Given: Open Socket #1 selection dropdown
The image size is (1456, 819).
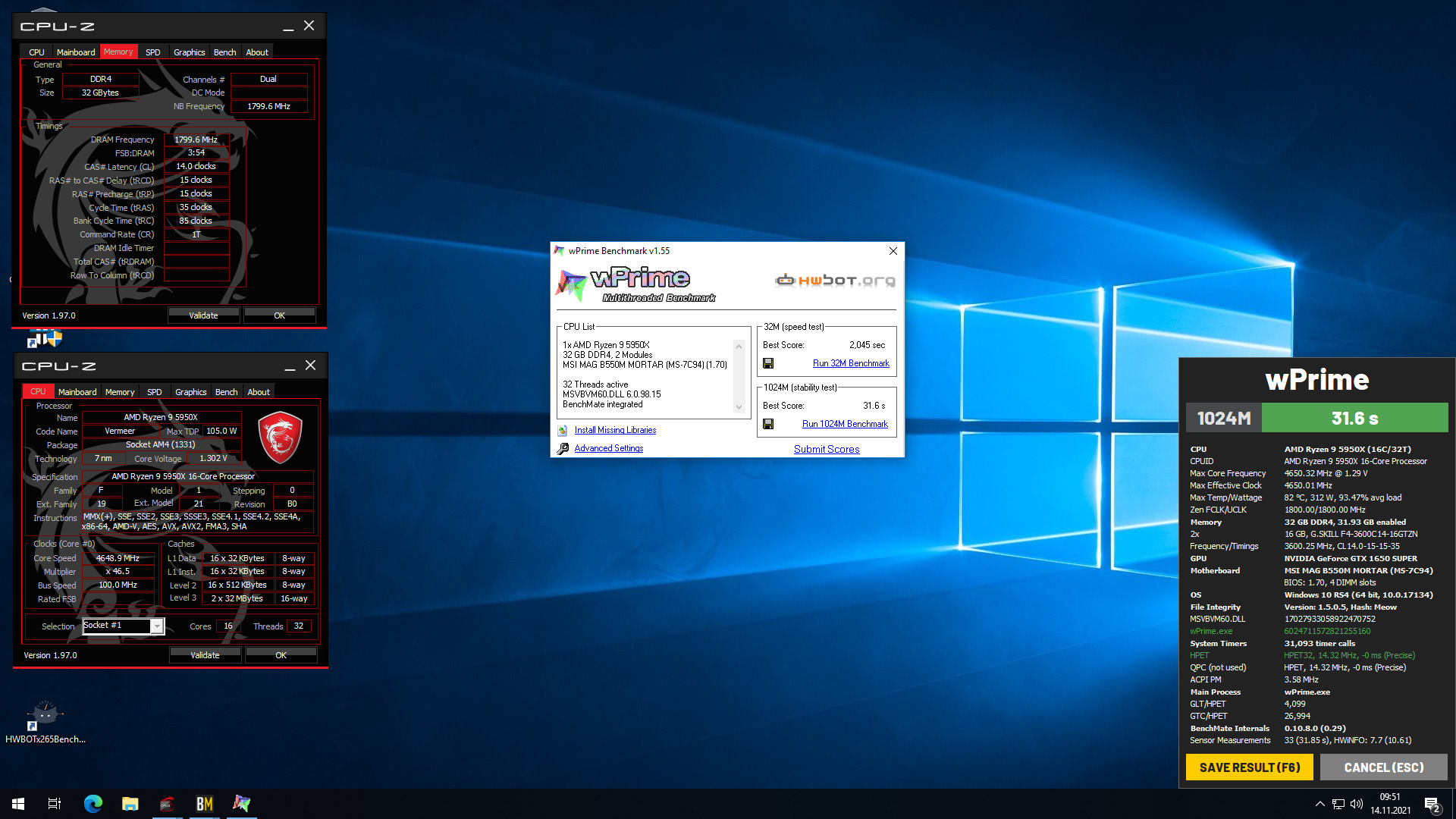Looking at the screenshot, I should click(157, 626).
